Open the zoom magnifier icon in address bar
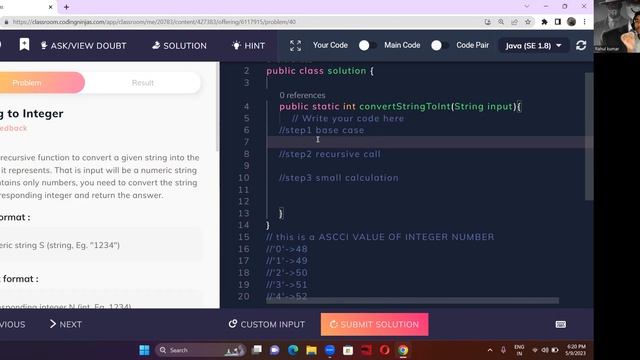 point(501,22)
